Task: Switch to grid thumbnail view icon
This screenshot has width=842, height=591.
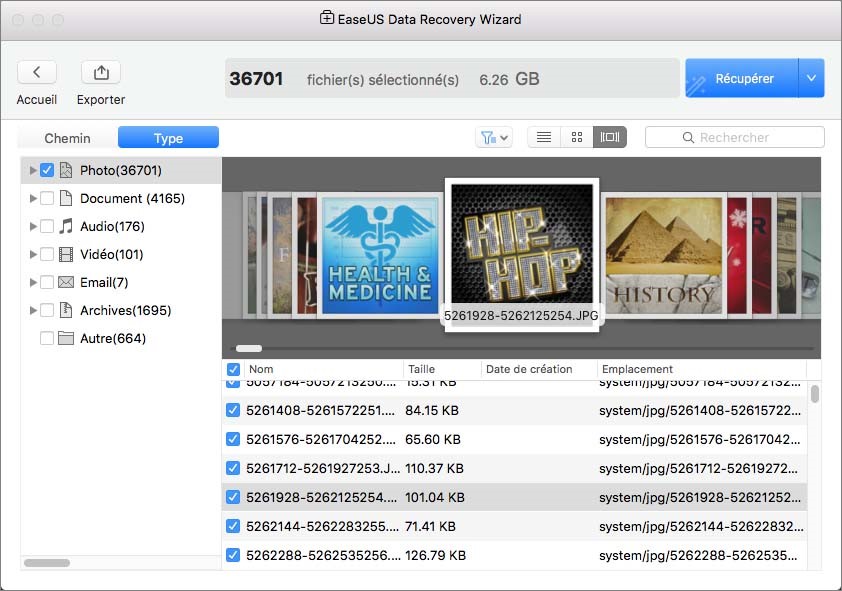Action: coord(577,137)
